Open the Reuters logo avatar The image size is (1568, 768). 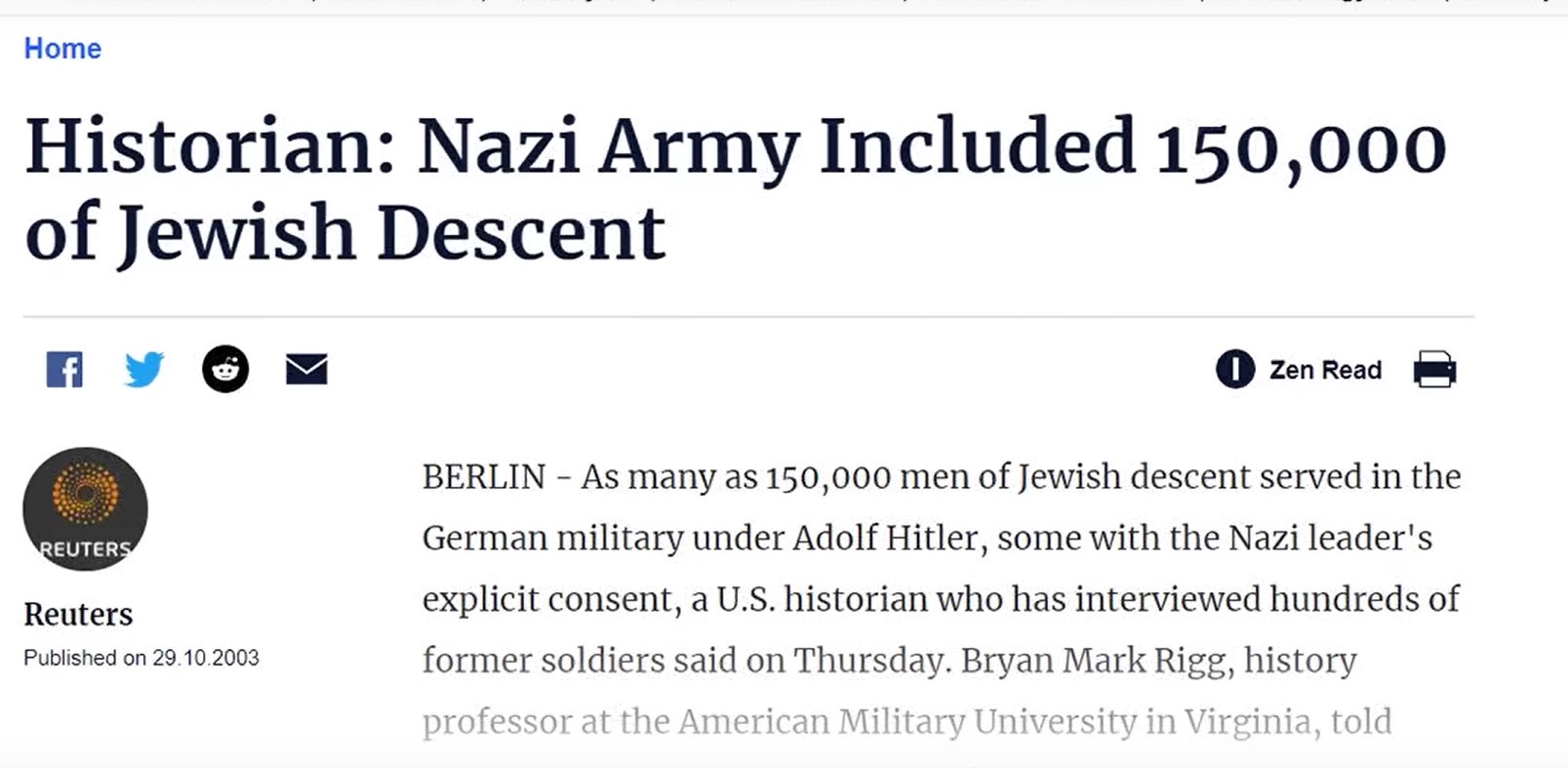click(x=86, y=509)
